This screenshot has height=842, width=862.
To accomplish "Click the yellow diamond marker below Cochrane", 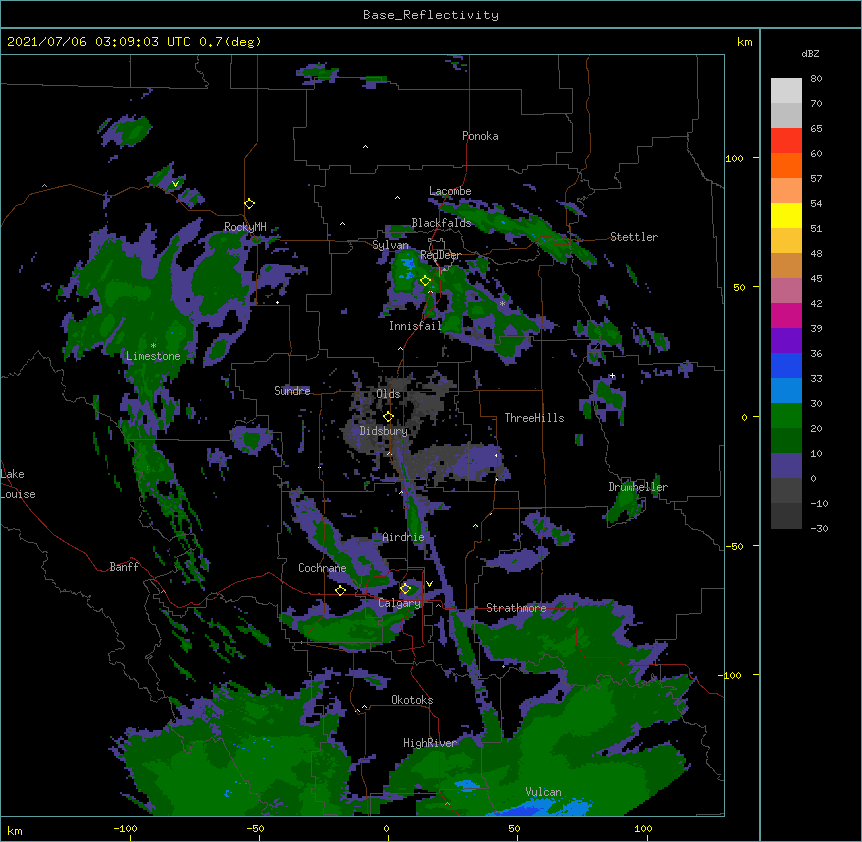I will [340, 590].
